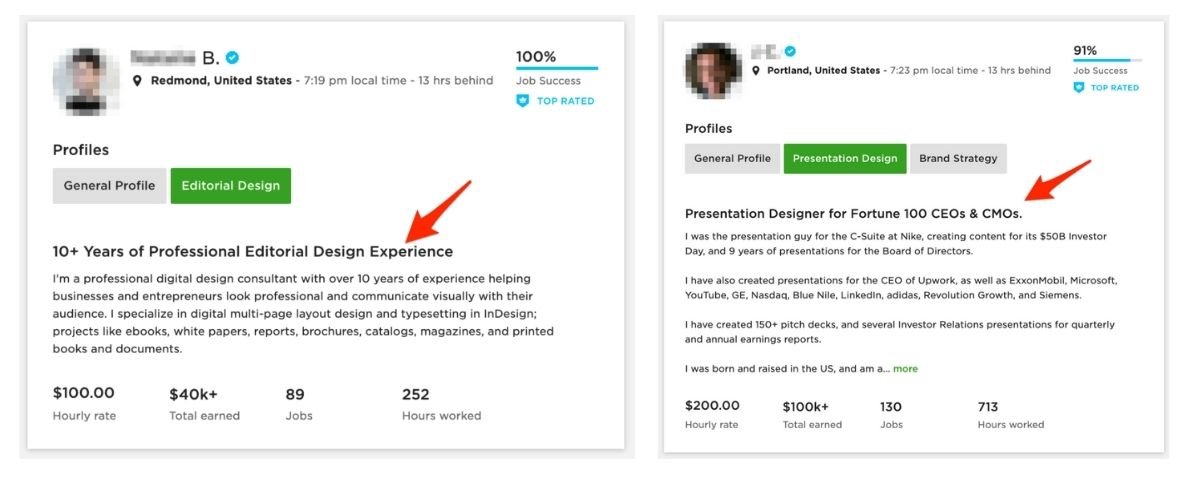
Task: Click the verified badge beside name B.
Action: click(x=232, y=57)
